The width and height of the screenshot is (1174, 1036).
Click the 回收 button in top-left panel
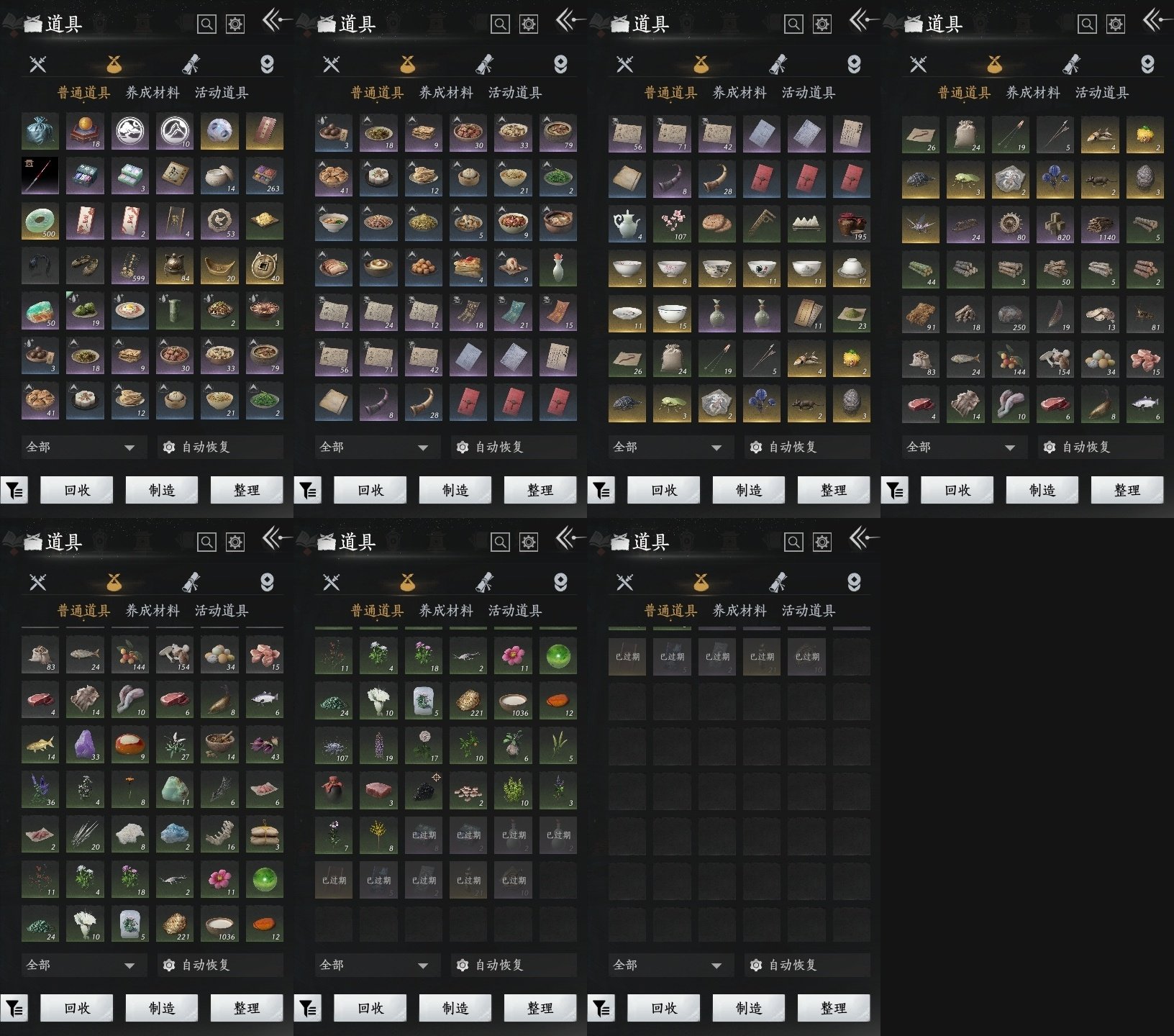click(76, 490)
